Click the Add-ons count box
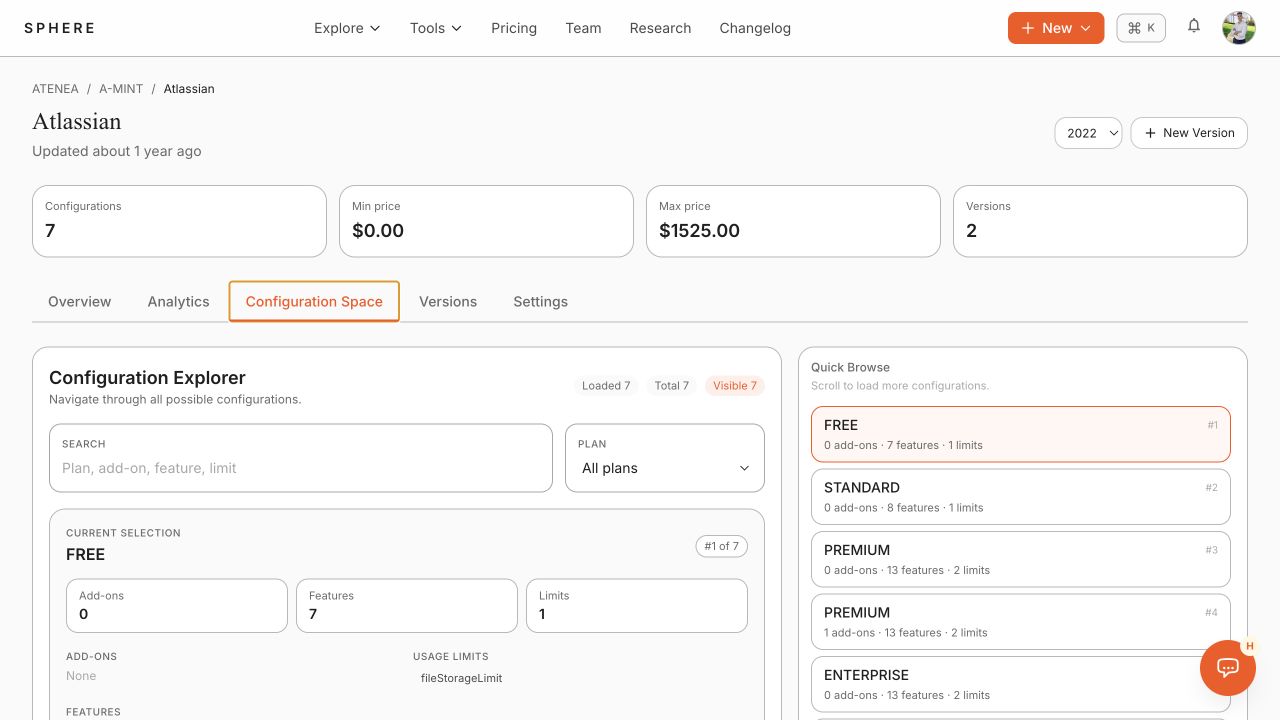The width and height of the screenshot is (1280, 720). pos(177,606)
